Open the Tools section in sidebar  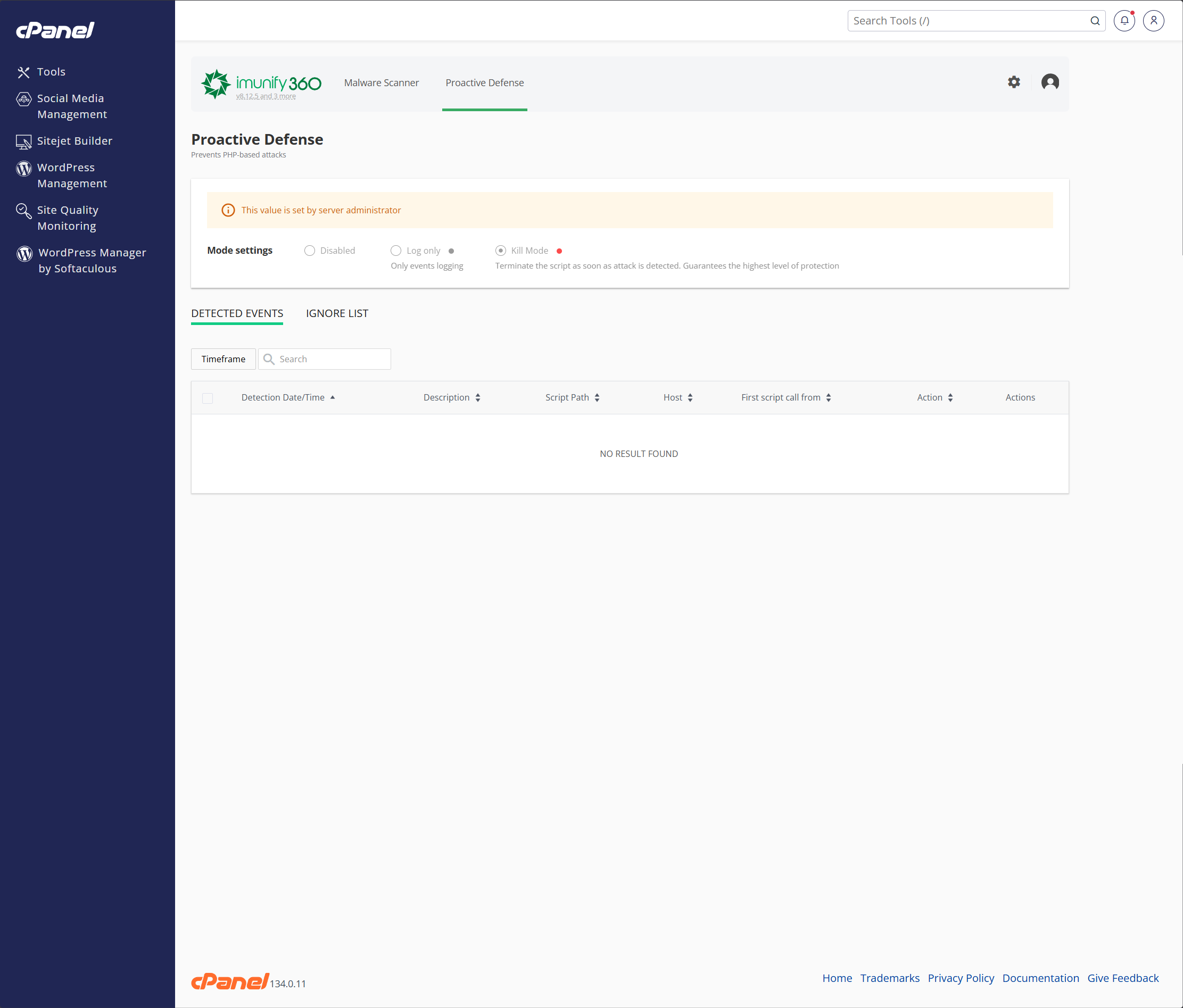(x=51, y=72)
